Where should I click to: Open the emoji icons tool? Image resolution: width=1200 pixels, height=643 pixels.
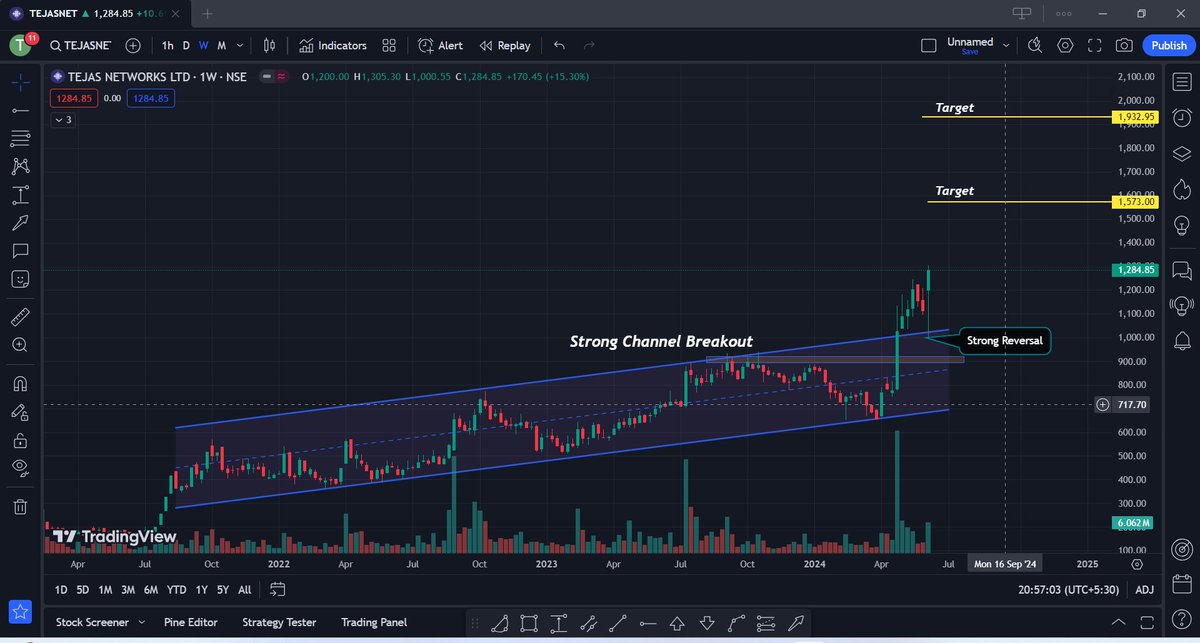coord(20,278)
